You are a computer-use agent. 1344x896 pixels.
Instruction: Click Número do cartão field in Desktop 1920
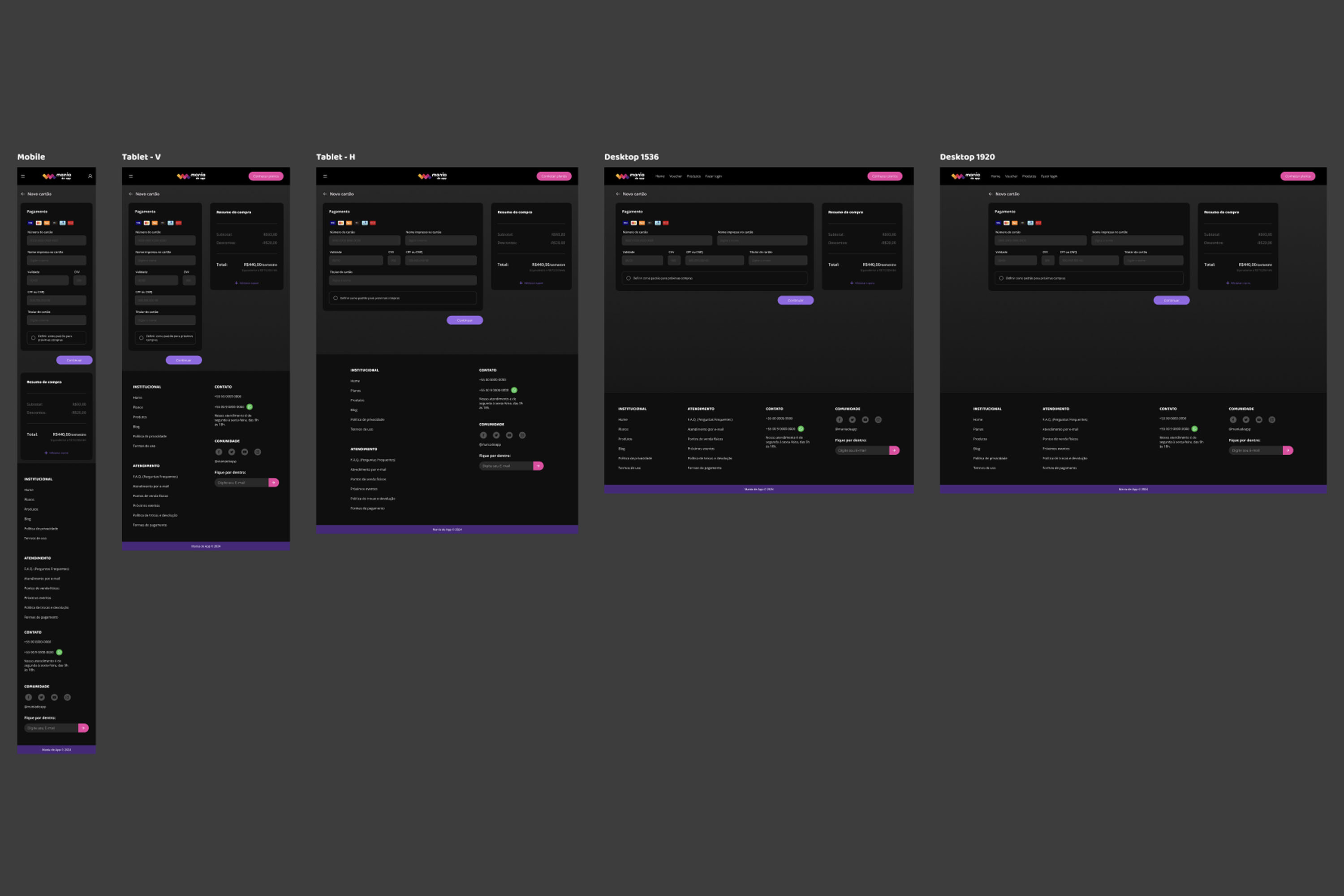click(1040, 240)
